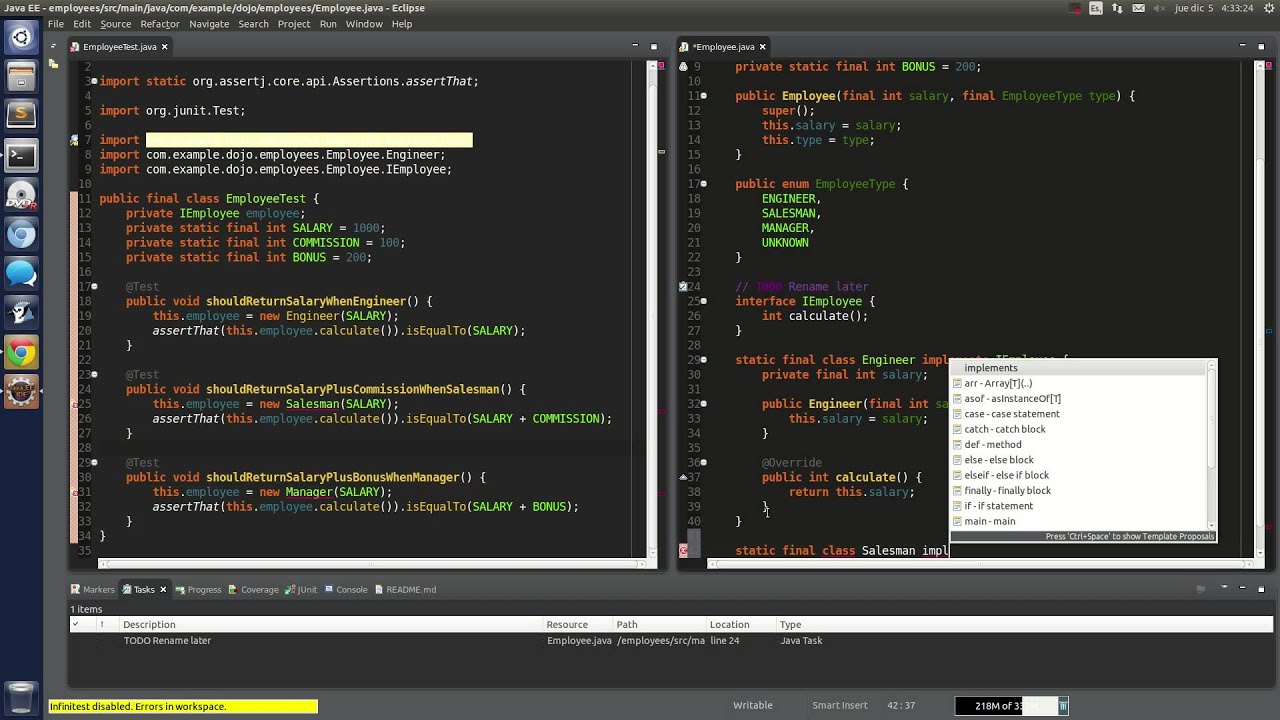Open the Ubuntu Dash home launcher
The height and width of the screenshot is (720, 1280).
pyautogui.click(x=21, y=38)
